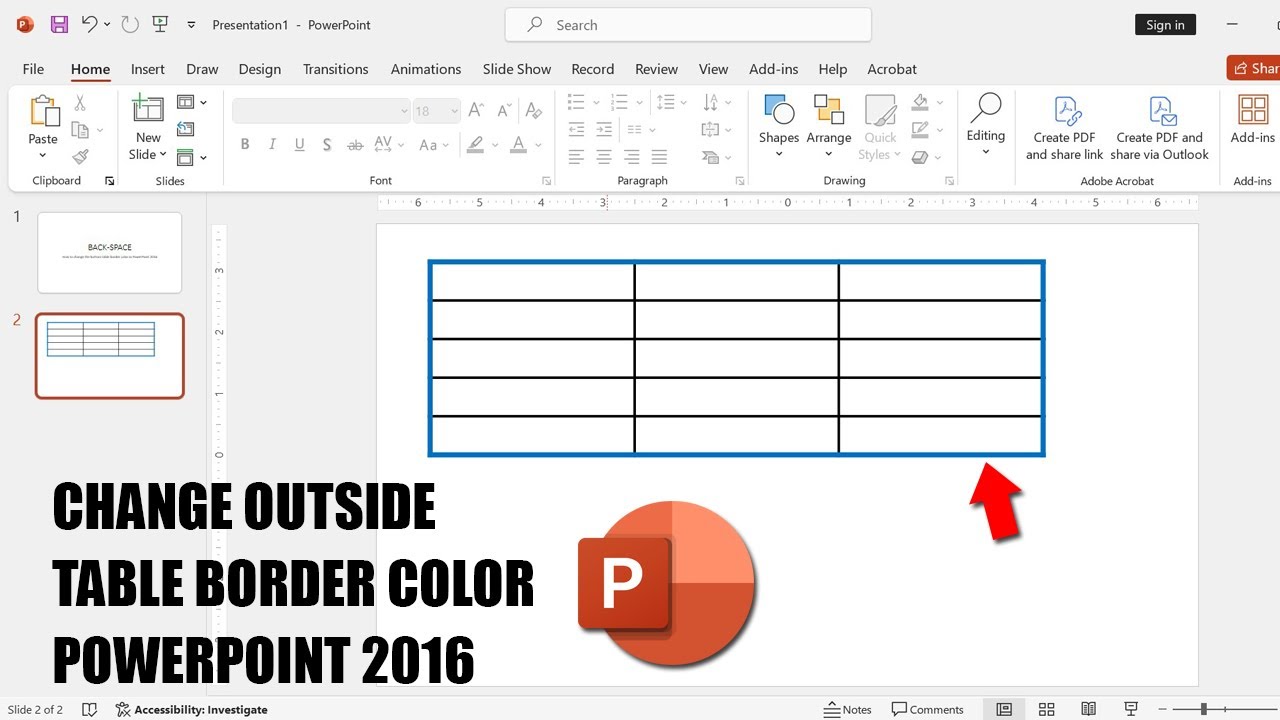Start slide show from beginning icon
Image resolution: width=1280 pixels, height=720 pixels.
pyautogui.click(x=160, y=25)
